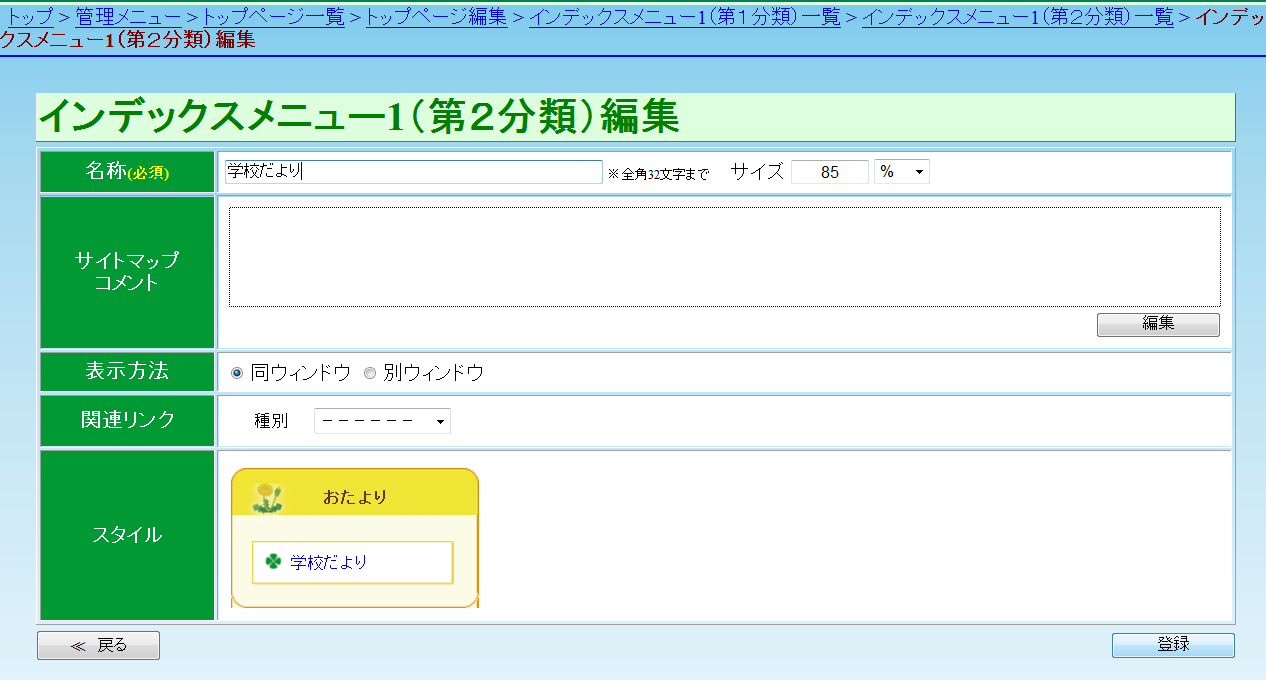Click the 戻る back button
Viewport: 1266px width, 680px height.
[98, 646]
